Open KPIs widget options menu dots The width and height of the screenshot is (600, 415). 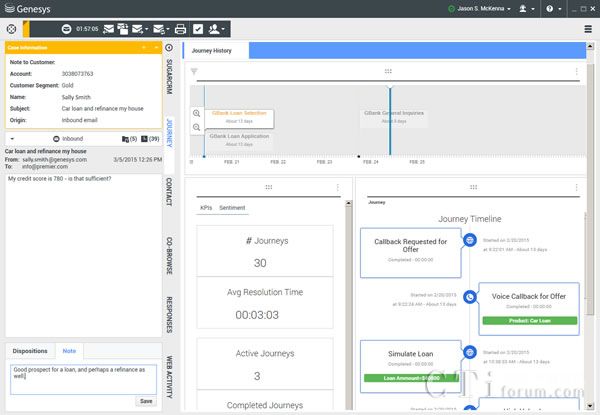coord(338,187)
